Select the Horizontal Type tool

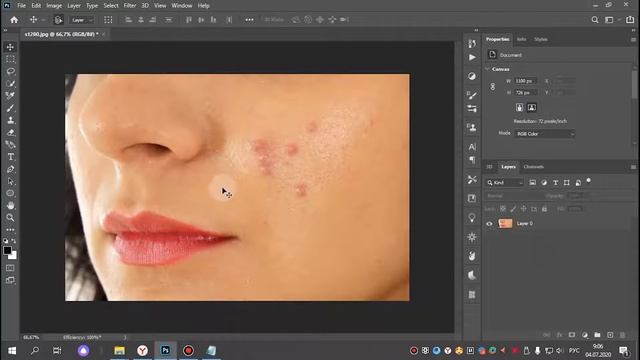pos(10,157)
